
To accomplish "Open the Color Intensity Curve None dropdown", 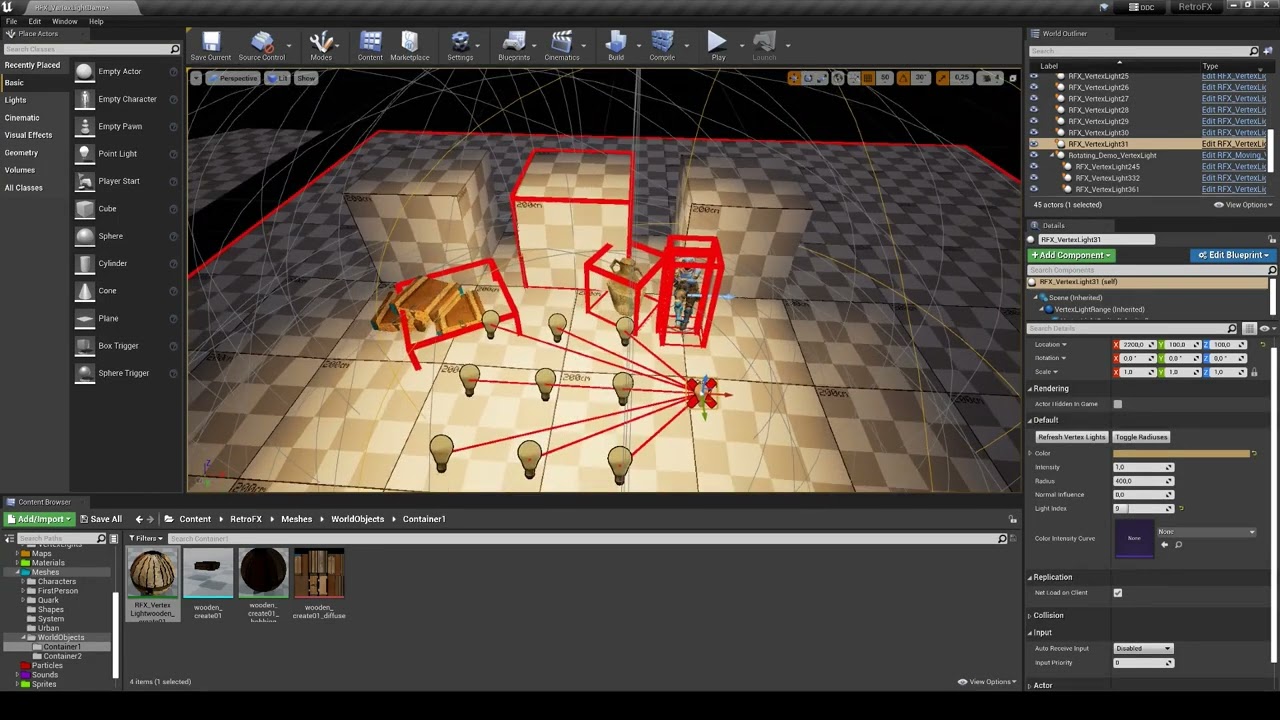I will 1206,532.
